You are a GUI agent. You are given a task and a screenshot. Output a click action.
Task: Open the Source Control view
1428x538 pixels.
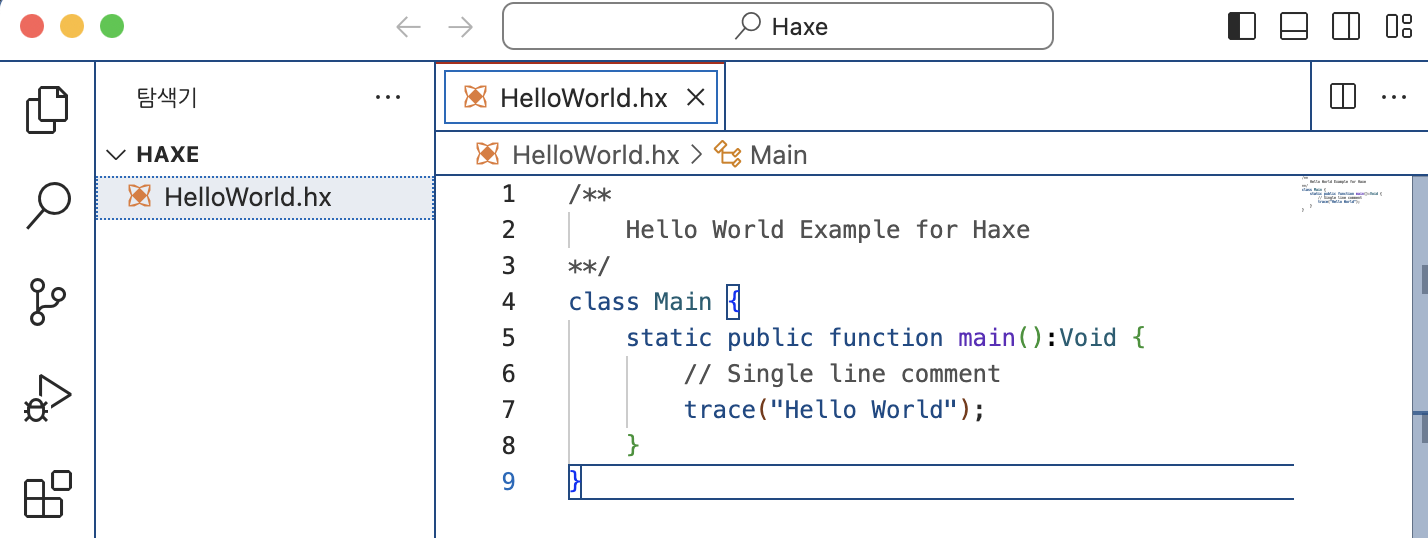point(47,302)
